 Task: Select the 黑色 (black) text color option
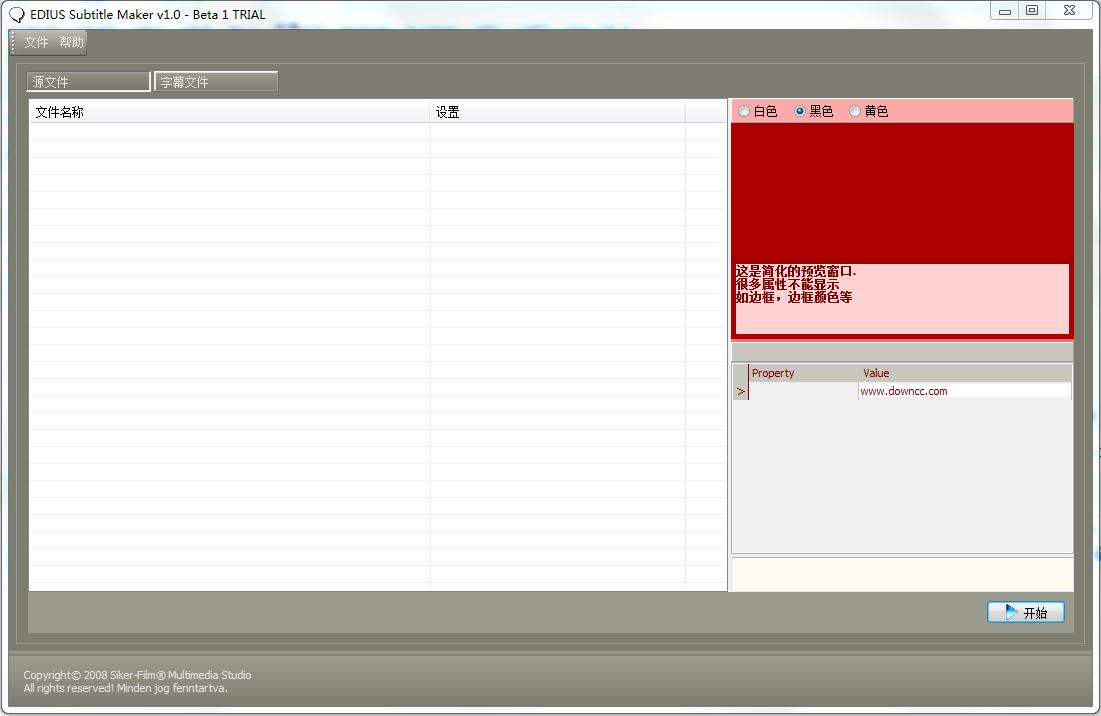click(798, 110)
